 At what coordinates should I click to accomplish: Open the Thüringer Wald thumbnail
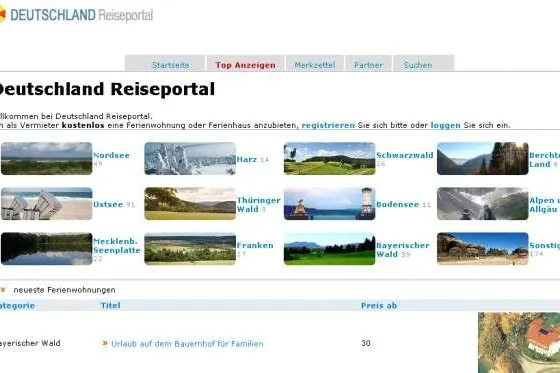(x=190, y=204)
